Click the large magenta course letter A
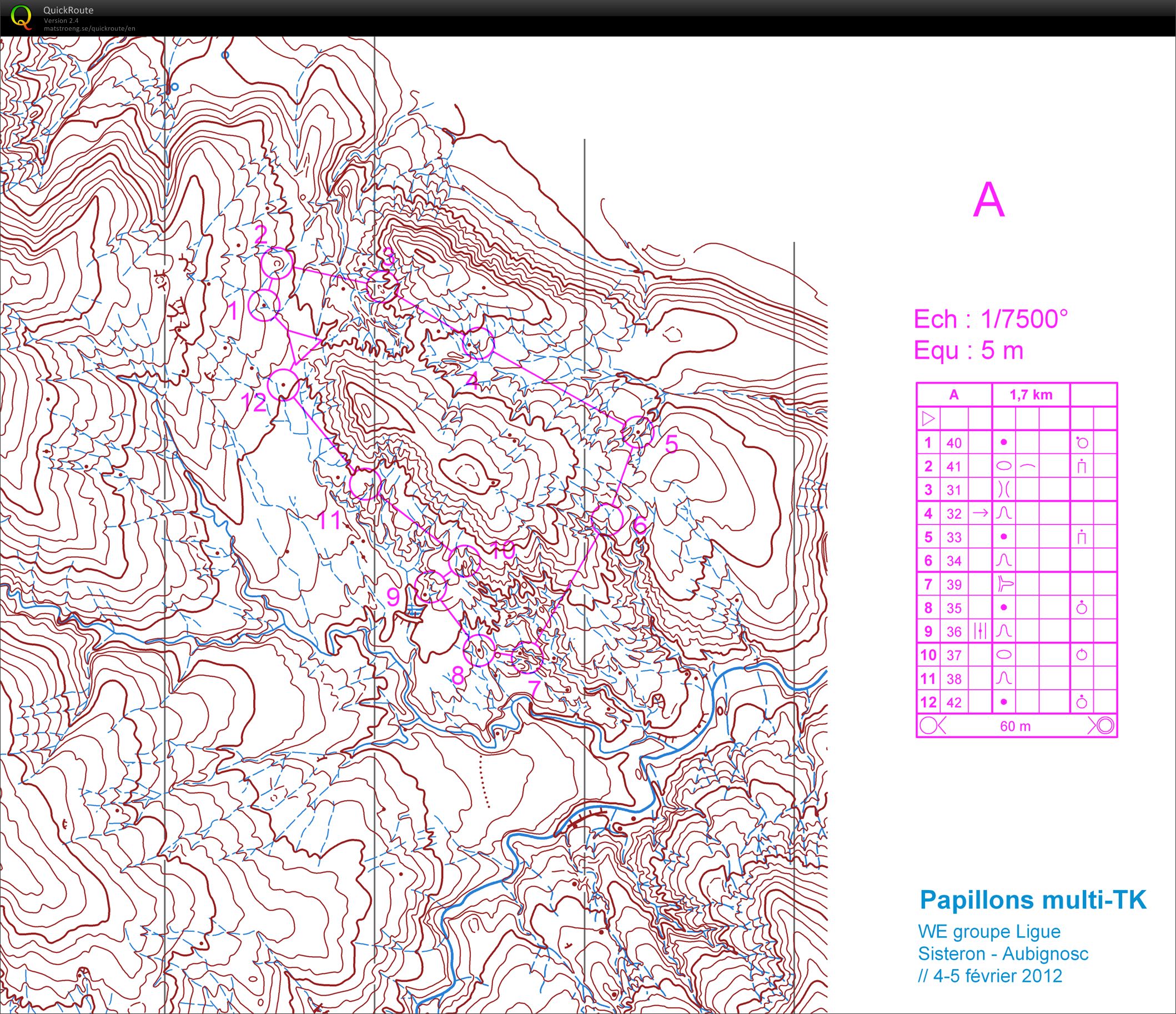Viewport: 1176px width, 1014px height. [989, 200]
